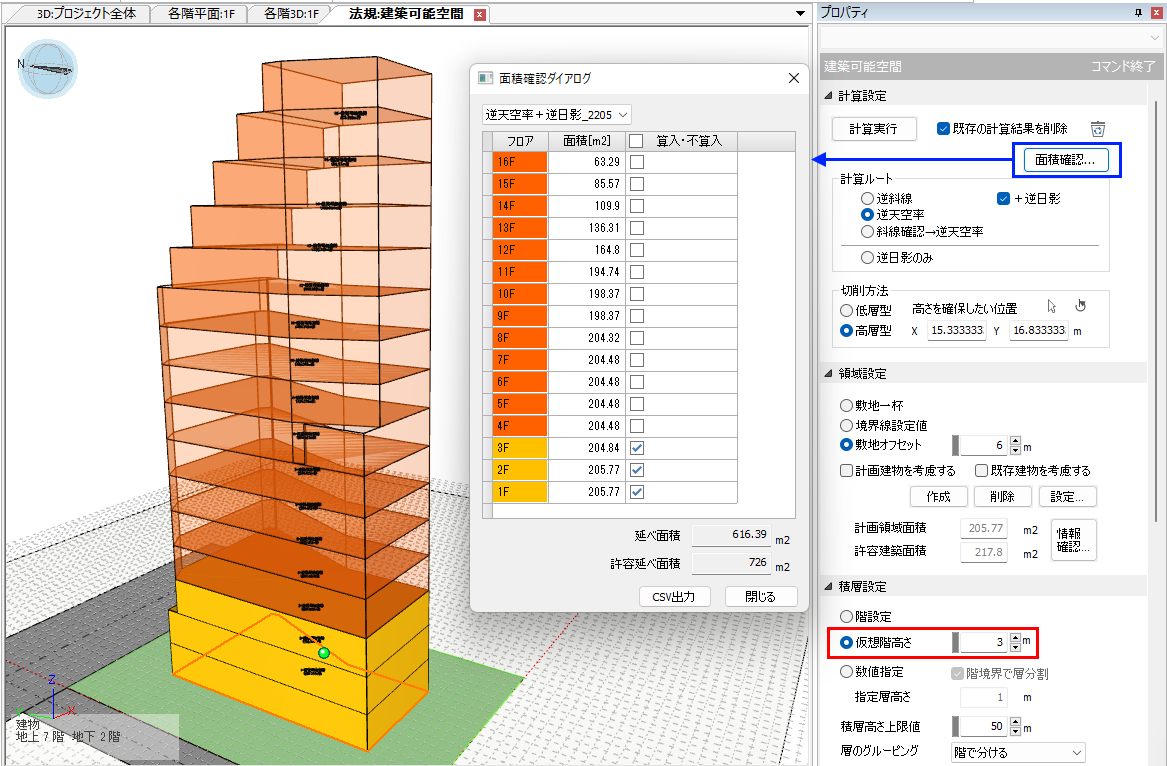Increase 敷地オフセット value with up stepper
The height and width of the screenshot is (766, 1167).
coord(1015,441)
